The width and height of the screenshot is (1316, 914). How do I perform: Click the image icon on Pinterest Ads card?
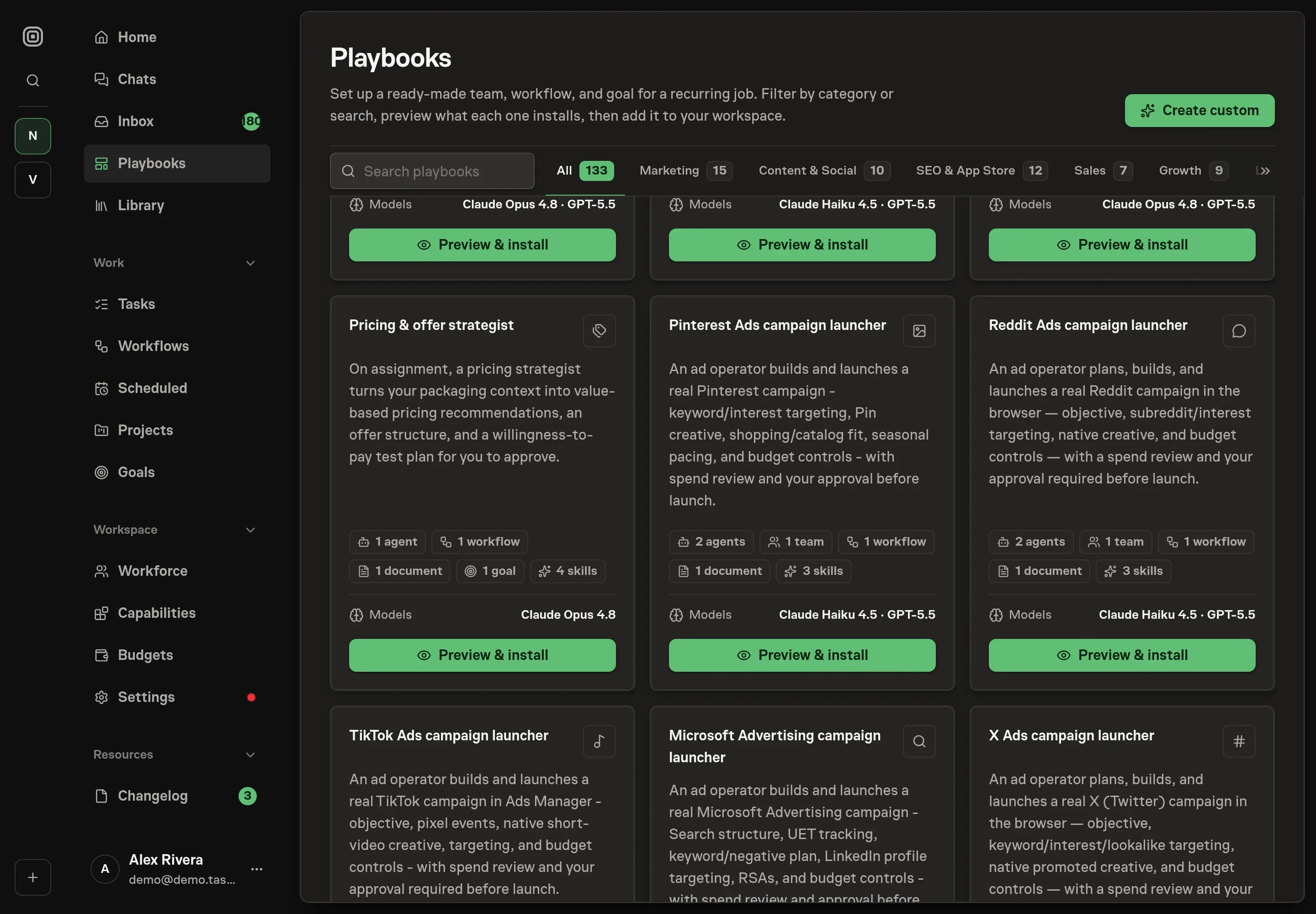coord(919,331)
